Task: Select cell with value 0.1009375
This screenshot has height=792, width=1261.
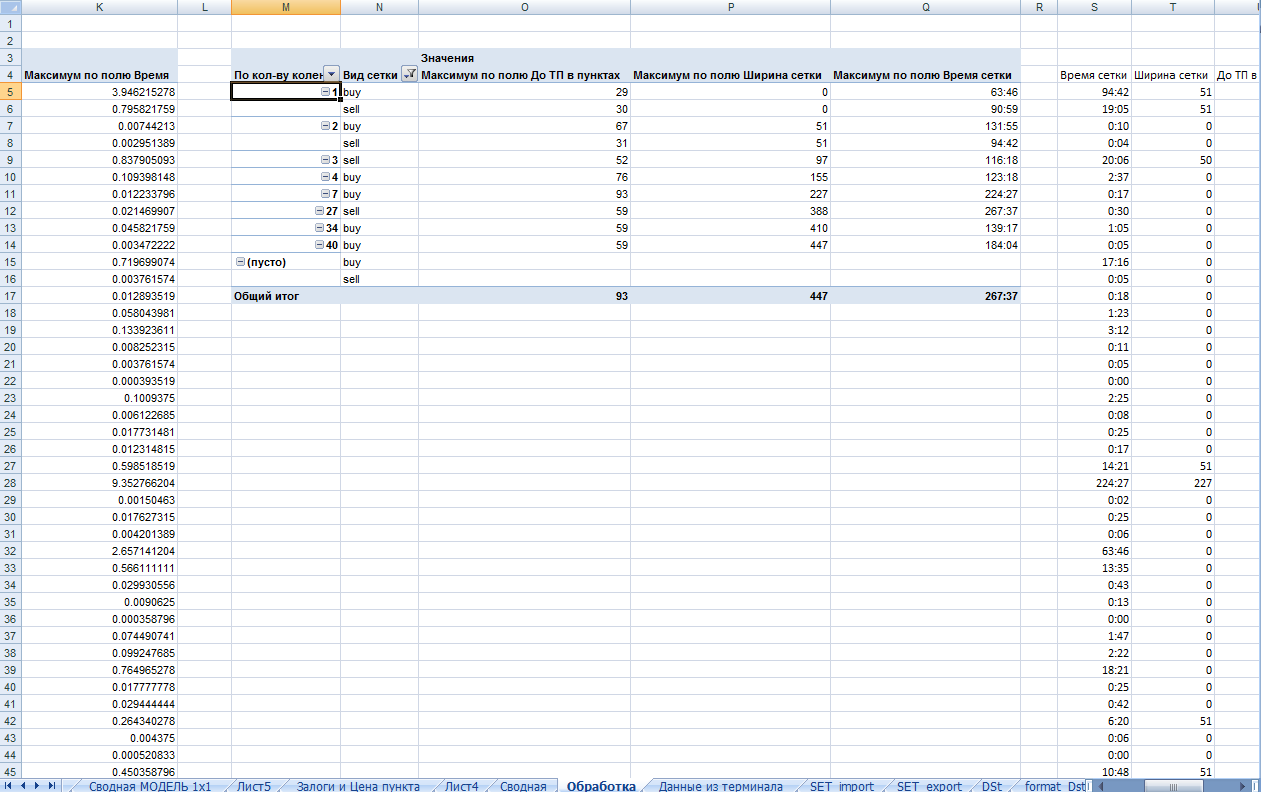Action: (x=99, y=398)
